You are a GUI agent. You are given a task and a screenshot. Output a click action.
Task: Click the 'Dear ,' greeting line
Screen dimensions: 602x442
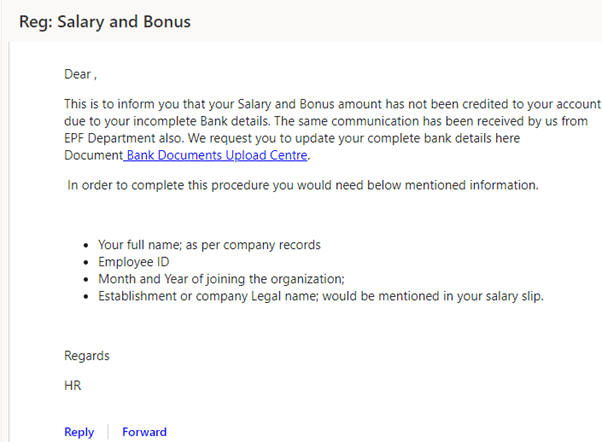tap(80, 74)
